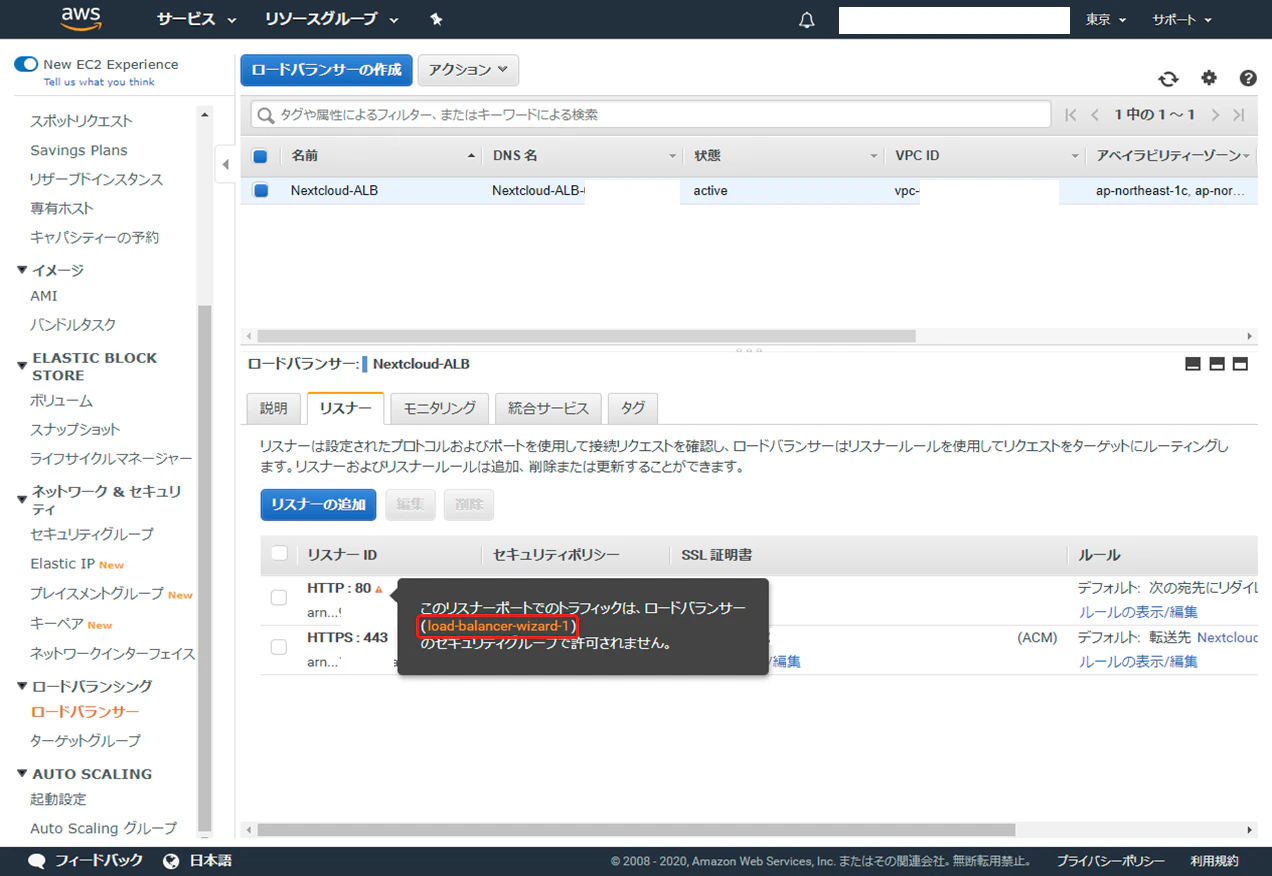Image resolution: width=1272 pixels, height=876 pixels.
Task: Collapse the イメージ sidebar section
Action: (23, 270)
